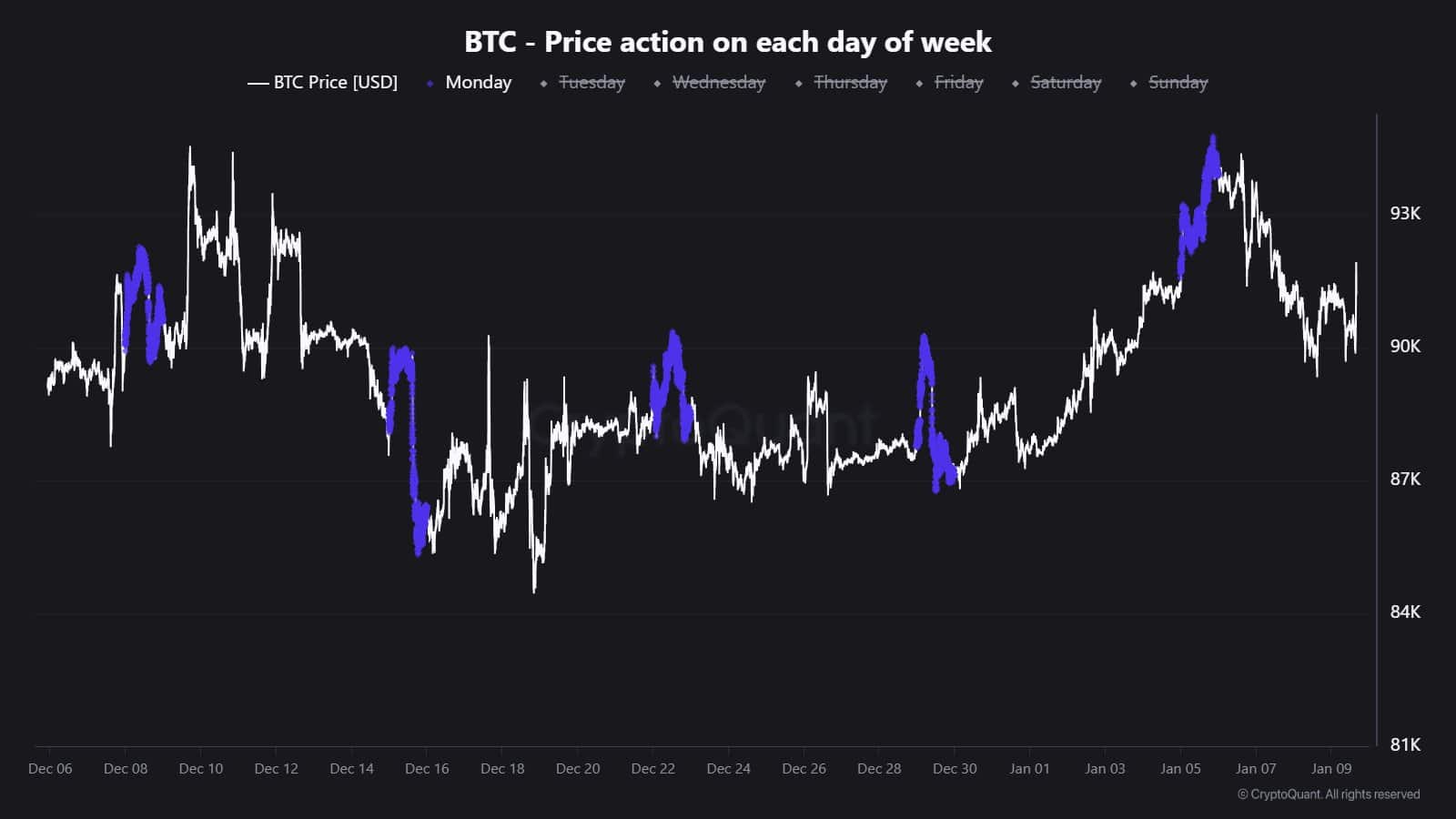Click the 81K price axis label
Screen dimensions: 1456x819
[x=1404, y=745]
